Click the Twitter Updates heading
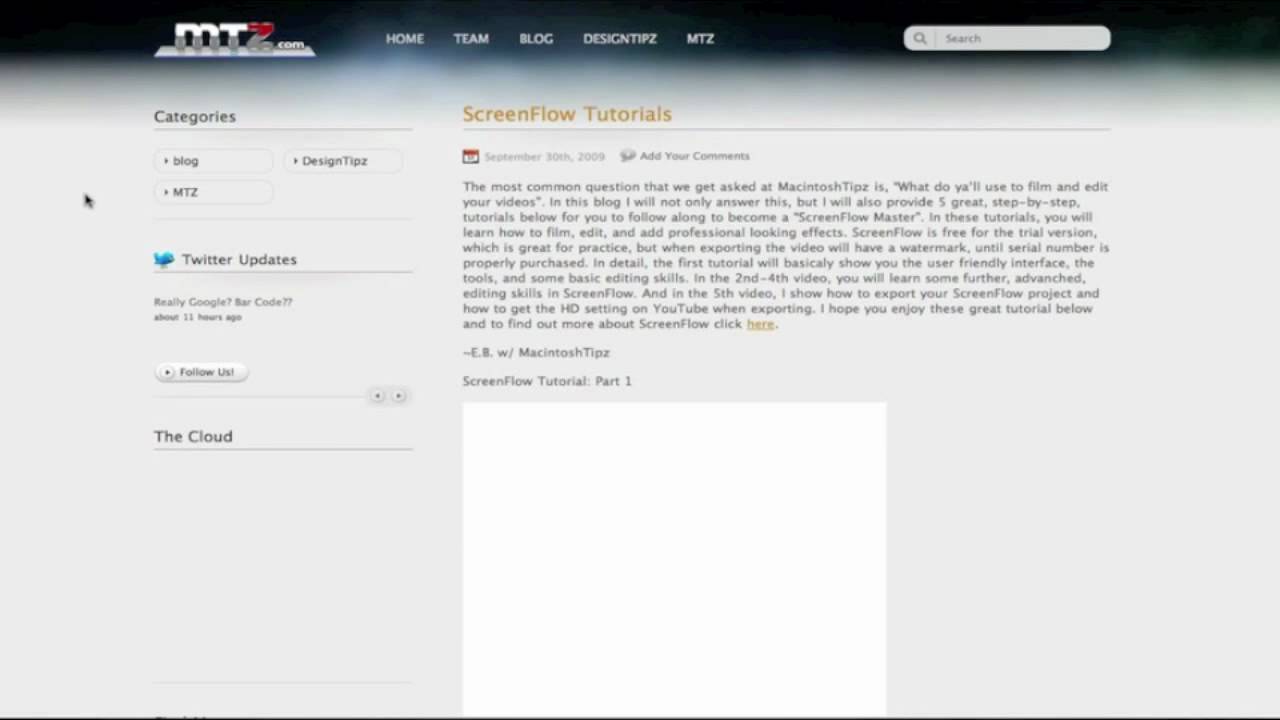Screen dimensions: 1280x720 [x=239, y=260]
